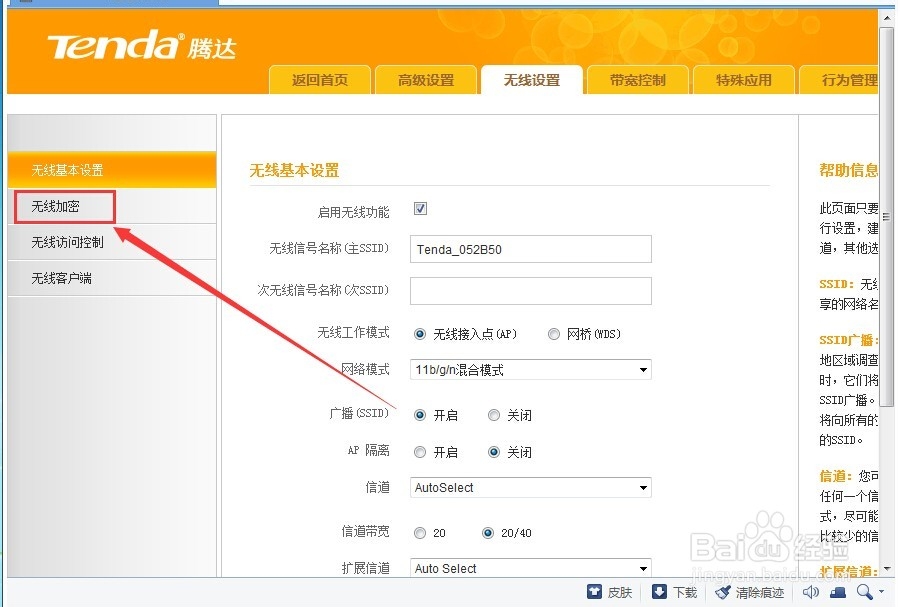Click the Tenda_052B50 SSID input field
900x607 pixels.
pos(530,248)
